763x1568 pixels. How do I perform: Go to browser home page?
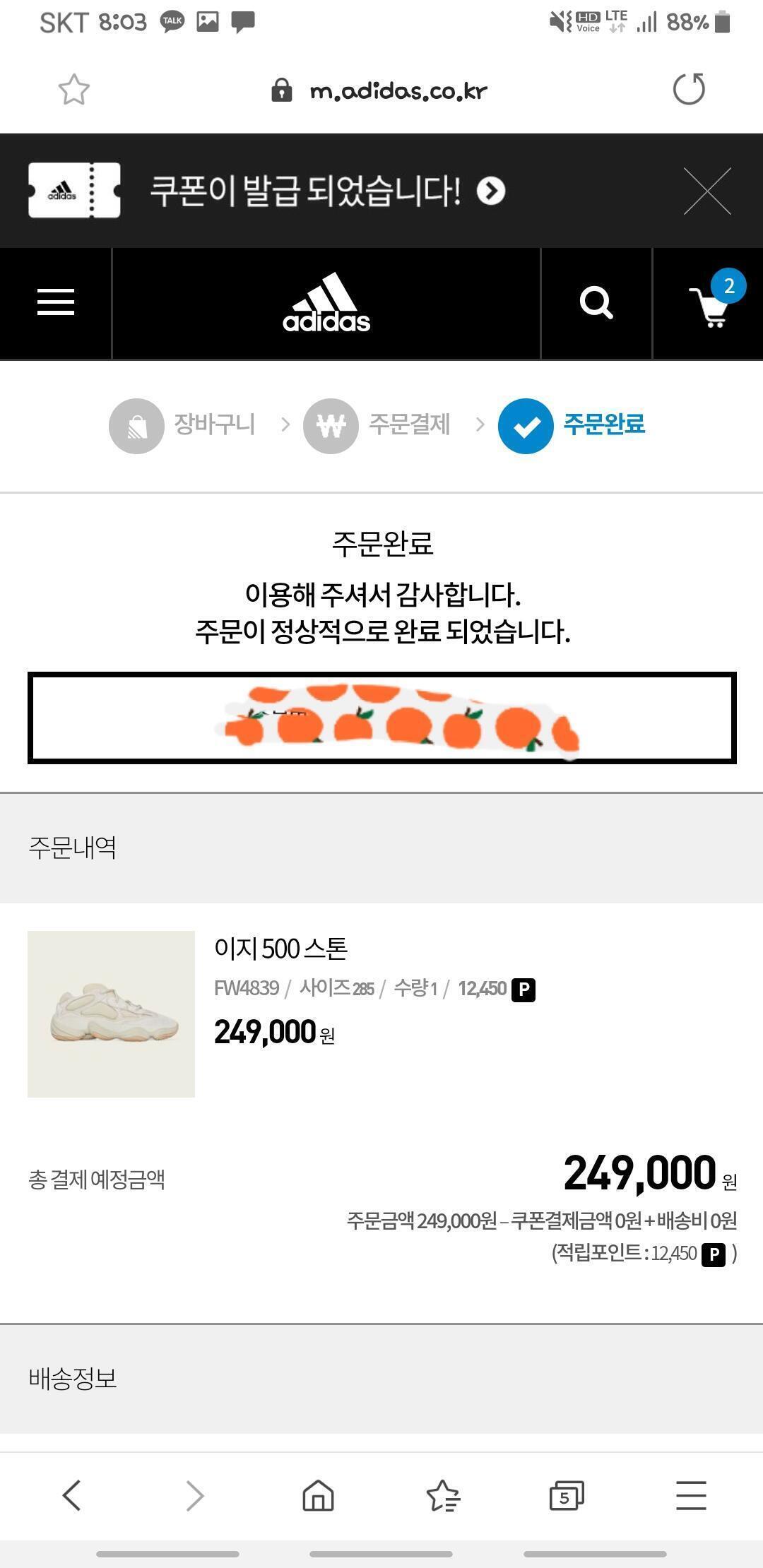(x=318, y=1495)
